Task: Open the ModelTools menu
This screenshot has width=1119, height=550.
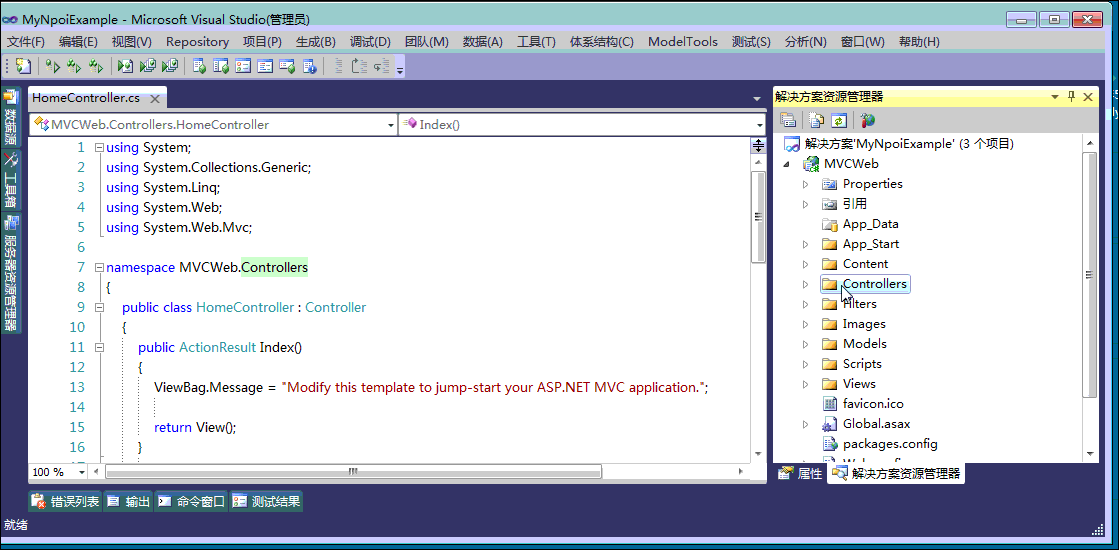Action: click(683, 42)
